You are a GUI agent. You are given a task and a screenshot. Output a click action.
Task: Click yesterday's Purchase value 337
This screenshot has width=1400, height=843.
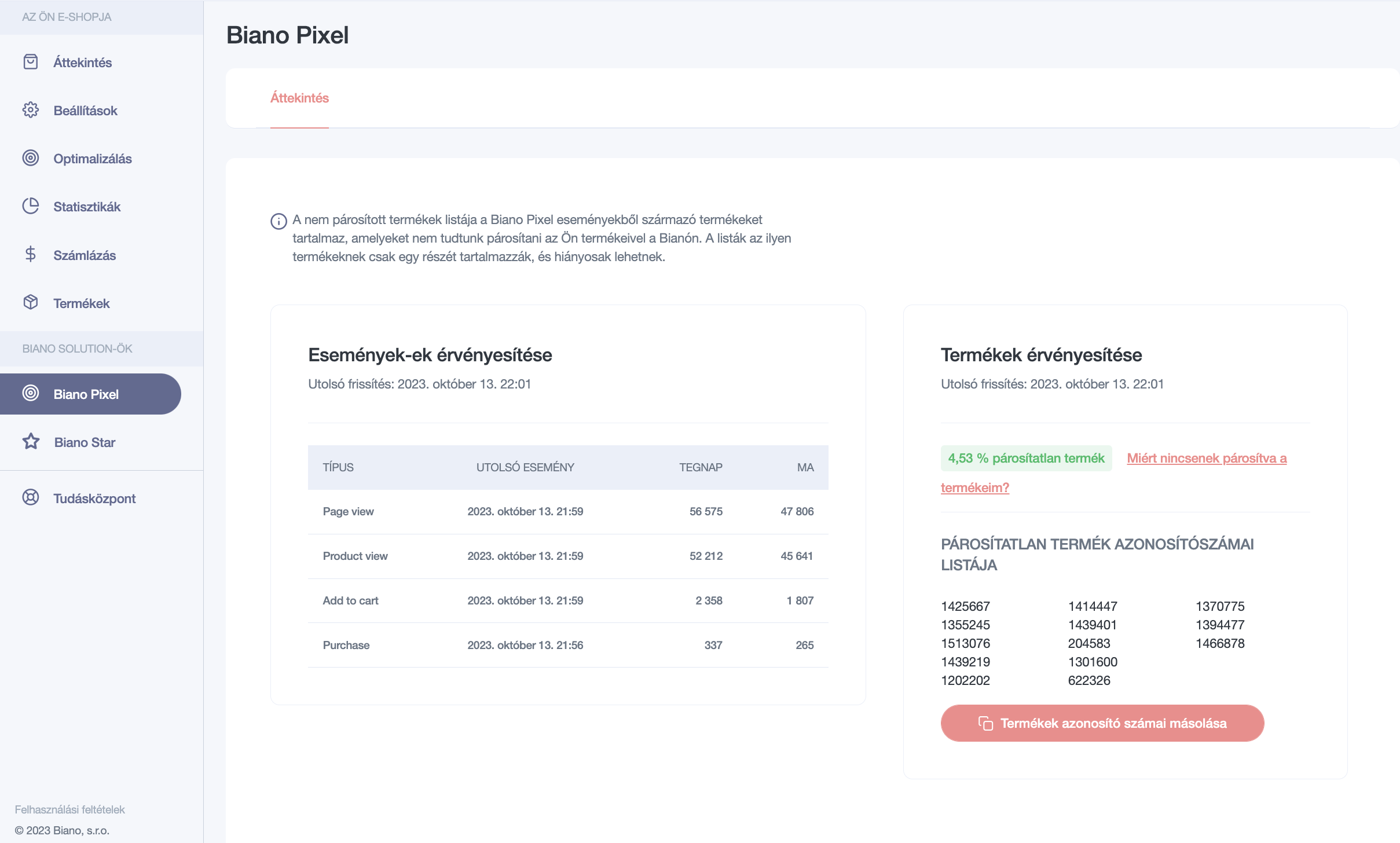(713, 645)
